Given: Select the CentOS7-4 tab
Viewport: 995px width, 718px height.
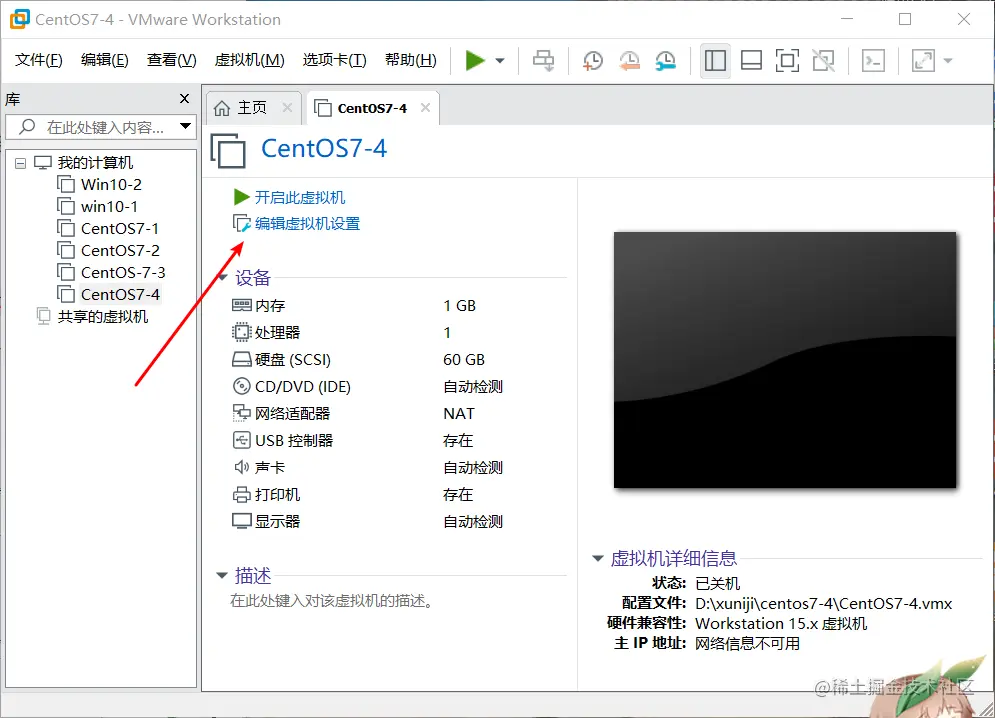Looking at the screenshot, I should [x=372, y=108].
